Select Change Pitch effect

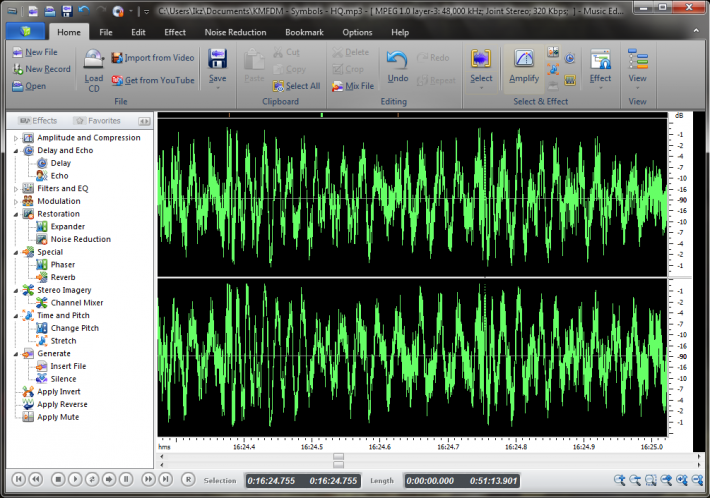coord(74,328)
